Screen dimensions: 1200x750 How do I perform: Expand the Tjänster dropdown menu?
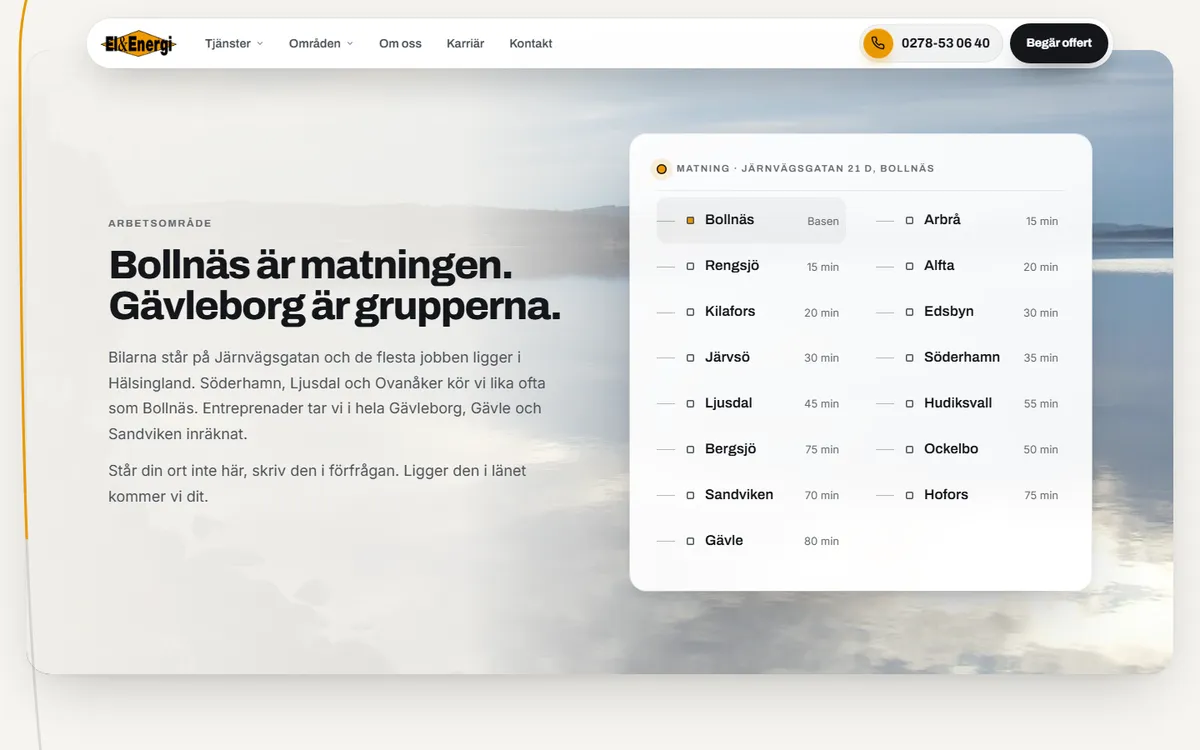[234, 43]
